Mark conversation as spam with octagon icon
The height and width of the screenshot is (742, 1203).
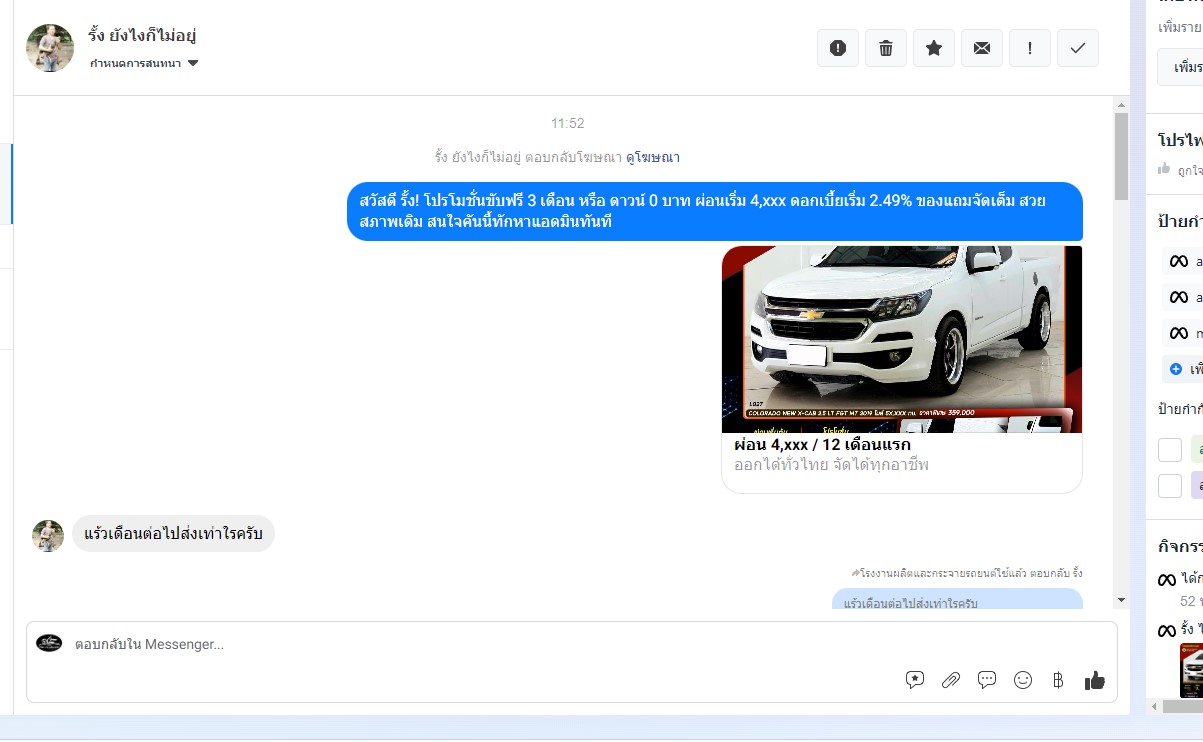838,48
